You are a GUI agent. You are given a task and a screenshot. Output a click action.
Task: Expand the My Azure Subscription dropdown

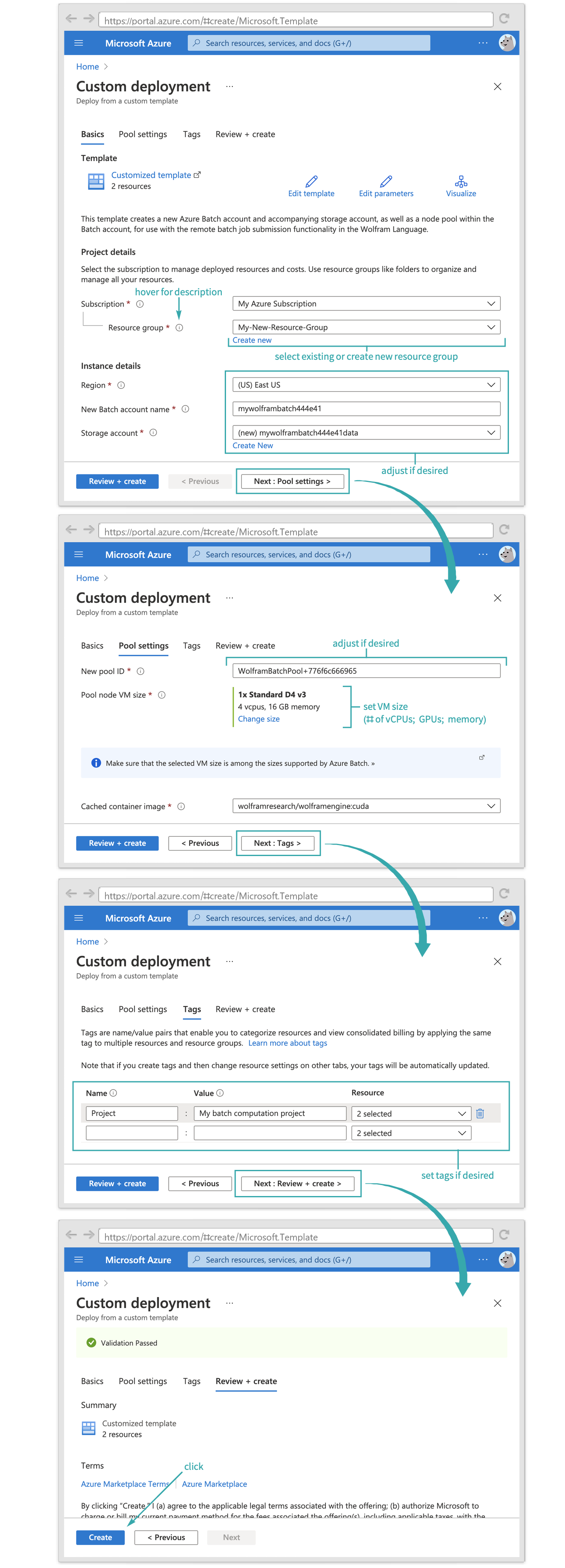click(x=366, y=304)
